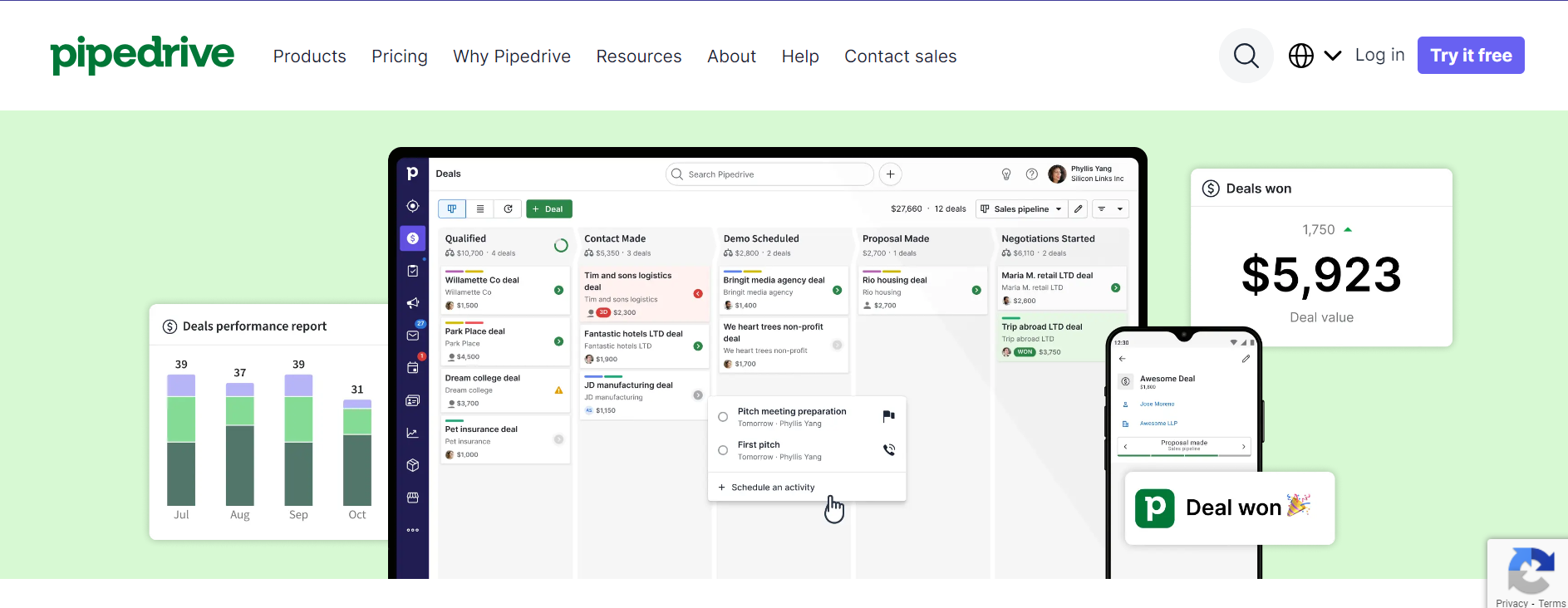Click the Pipedrive logo
1568x608 pixels.
point(142,55)
